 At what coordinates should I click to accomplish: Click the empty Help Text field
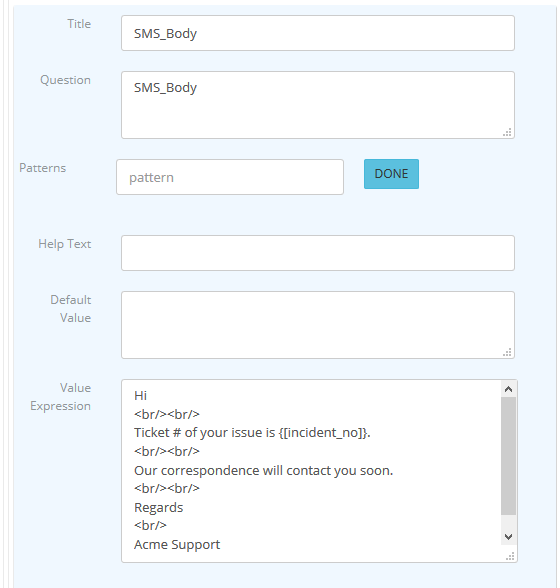pos(318,253)
